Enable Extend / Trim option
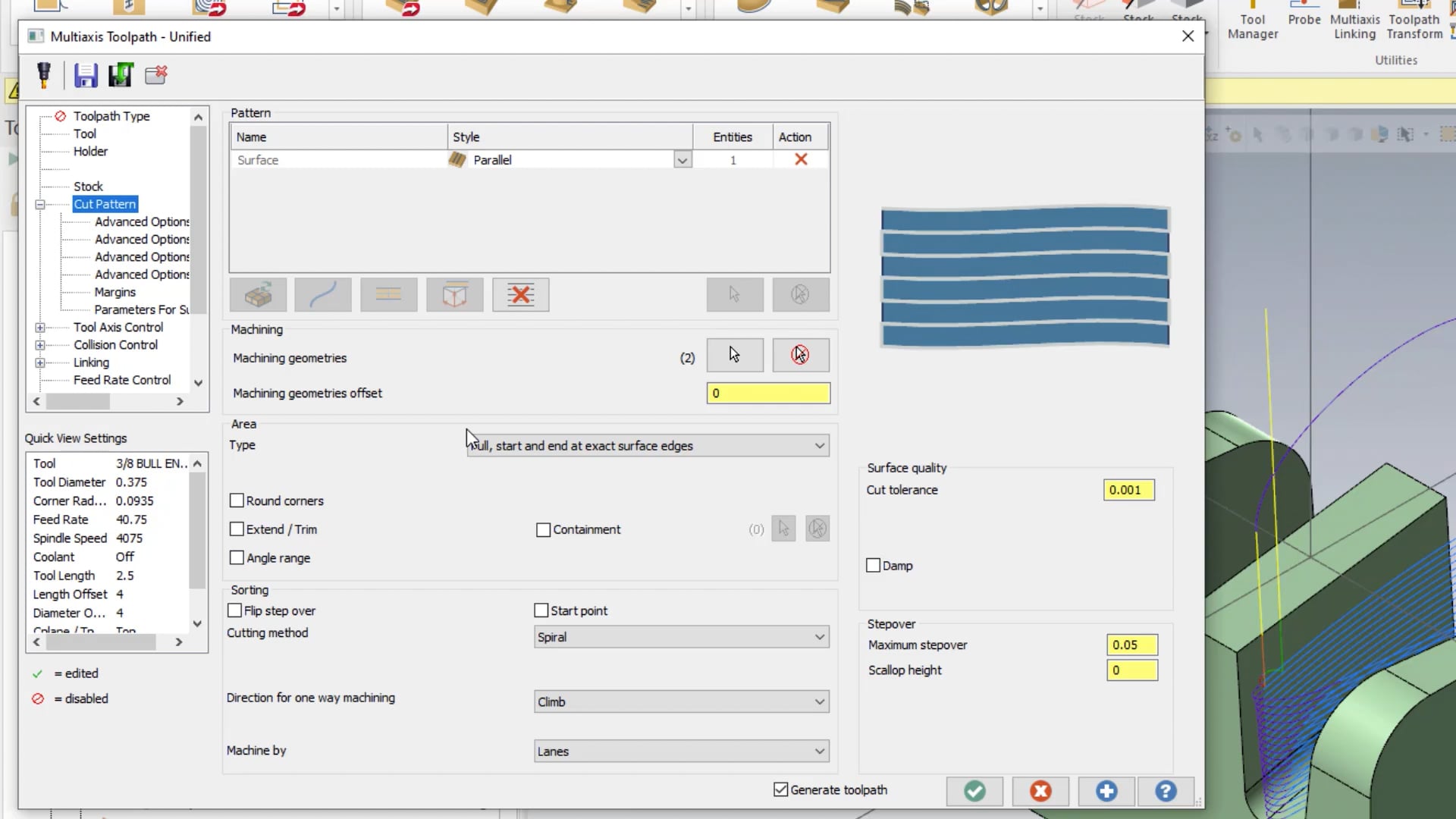1456x819 pixels. 236,529
